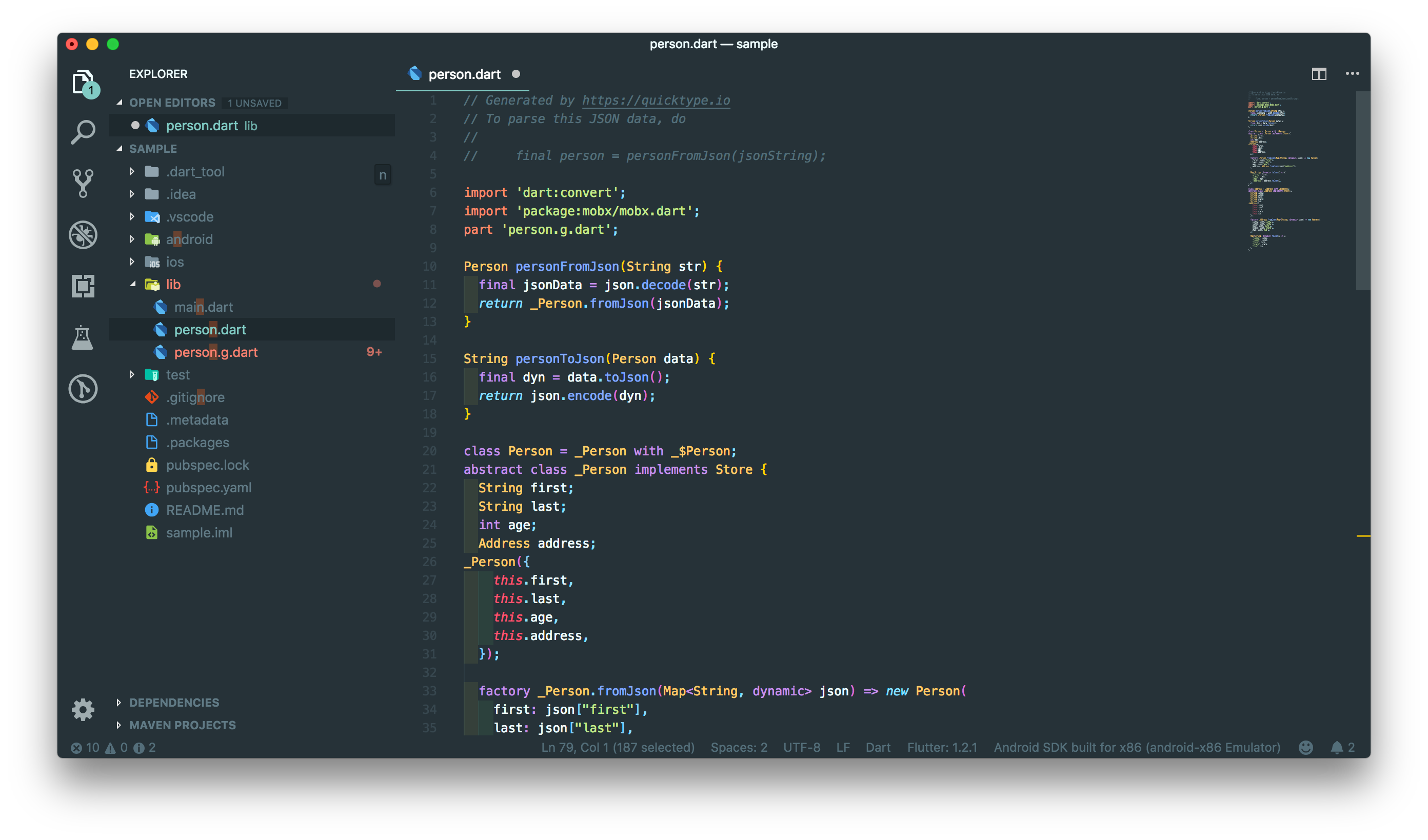Viewport: 1428px width, 840px height.
Task: Expand the android folder
Action: tap(132, 239)
